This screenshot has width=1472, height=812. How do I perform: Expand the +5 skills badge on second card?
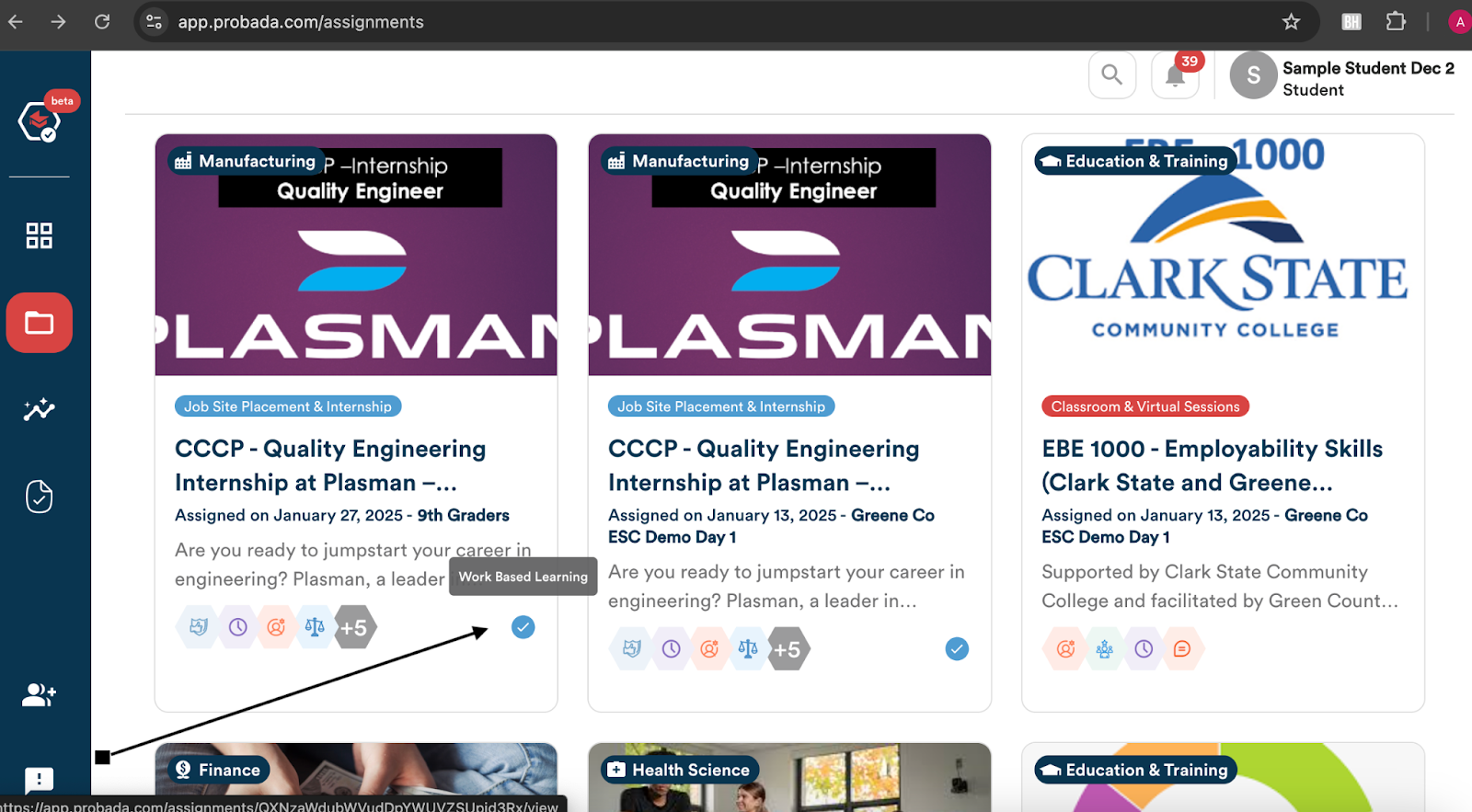point(788,649)
